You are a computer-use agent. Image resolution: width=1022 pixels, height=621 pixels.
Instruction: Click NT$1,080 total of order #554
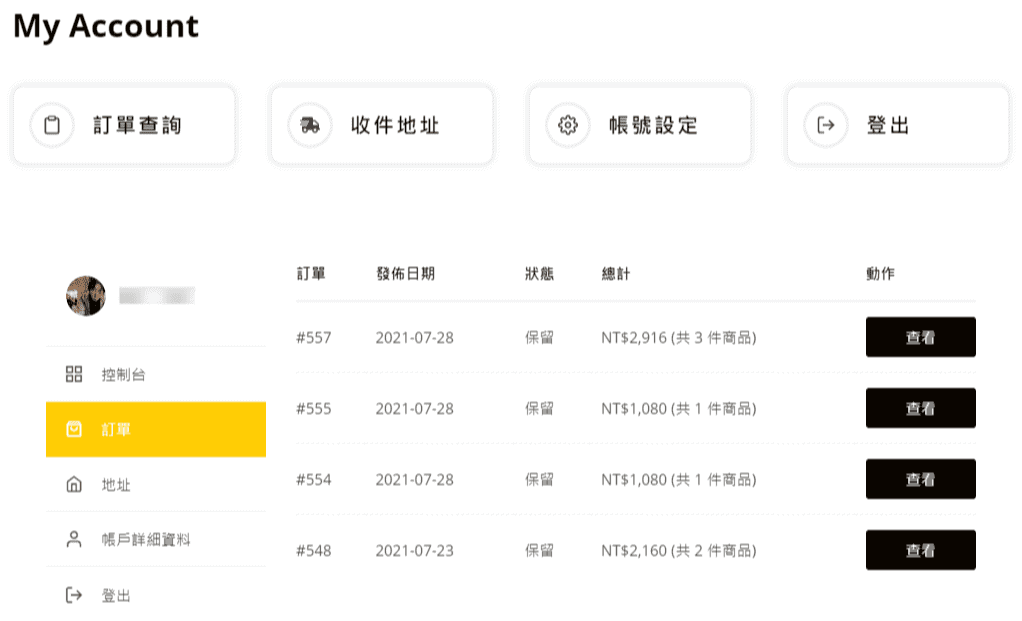pyautogui.click(x=679, y=480)
